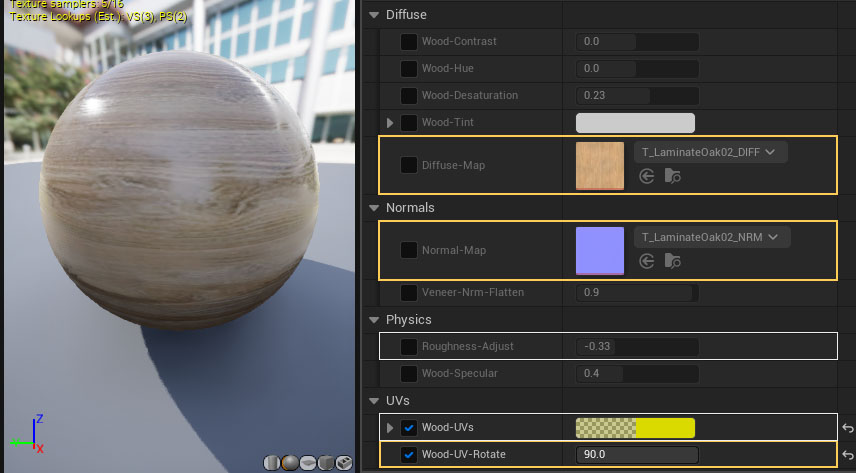
Task: Open the T_LaminateOak02_NRM texture dropdown
Action: [x=712, y=237]
